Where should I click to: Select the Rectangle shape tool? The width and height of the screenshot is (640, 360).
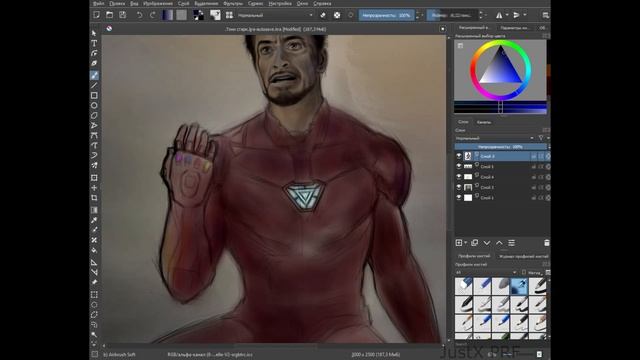94,96
